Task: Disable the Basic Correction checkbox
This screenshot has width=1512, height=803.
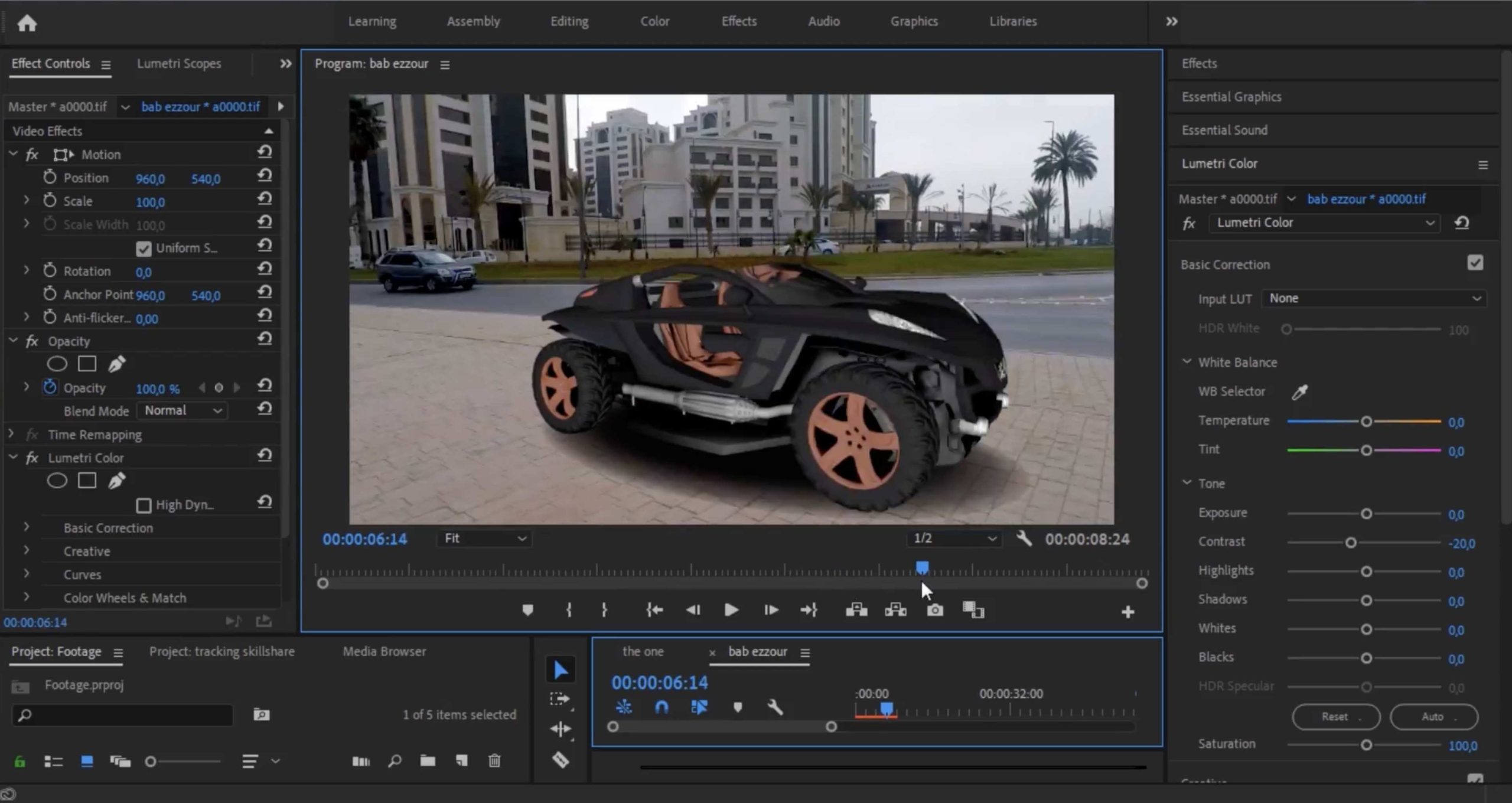Action: (x=1475, y=263)
